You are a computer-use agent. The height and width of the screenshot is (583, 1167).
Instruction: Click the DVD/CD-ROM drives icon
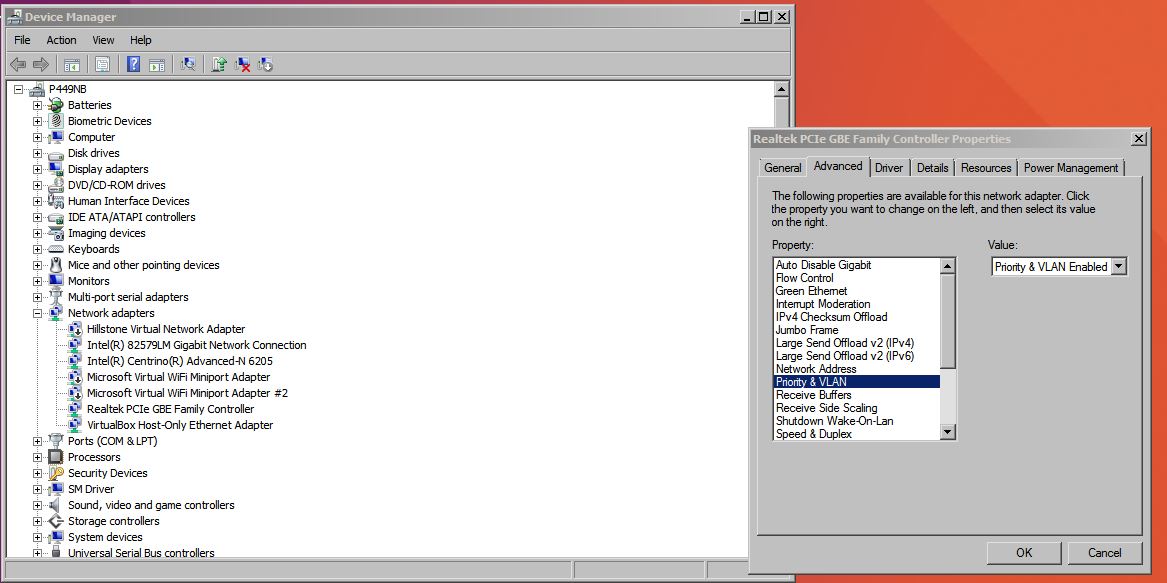[x=56, y=185]
